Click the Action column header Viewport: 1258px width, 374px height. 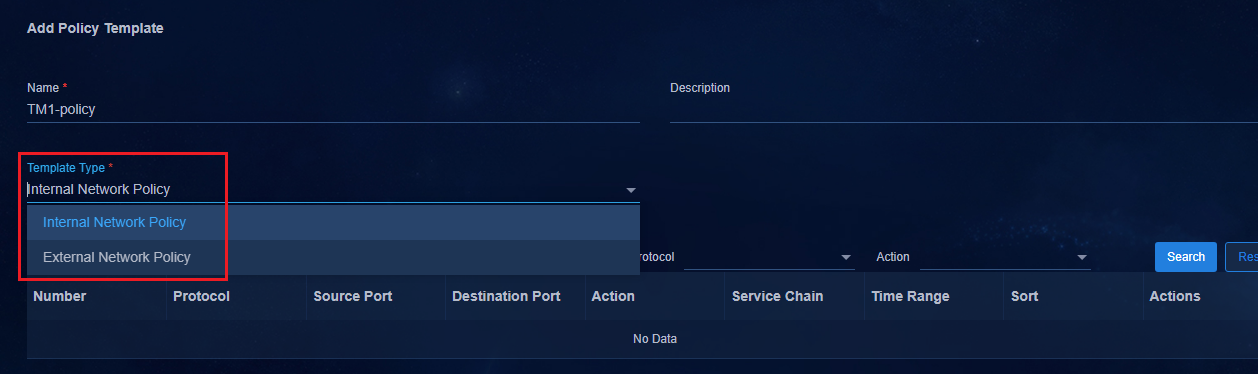tap(613, 296)
